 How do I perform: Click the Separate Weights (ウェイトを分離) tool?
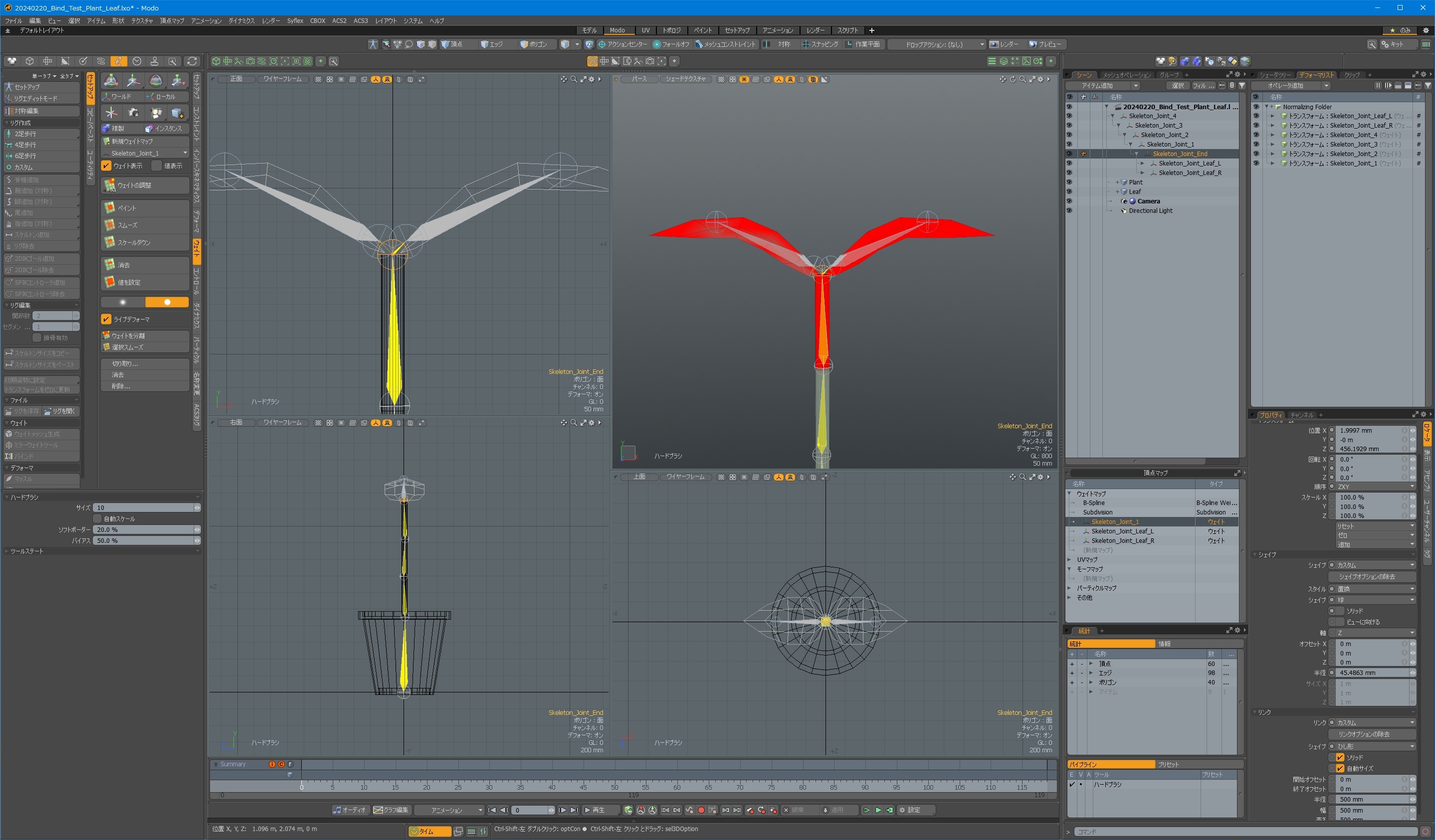click(x=145, y=336)
